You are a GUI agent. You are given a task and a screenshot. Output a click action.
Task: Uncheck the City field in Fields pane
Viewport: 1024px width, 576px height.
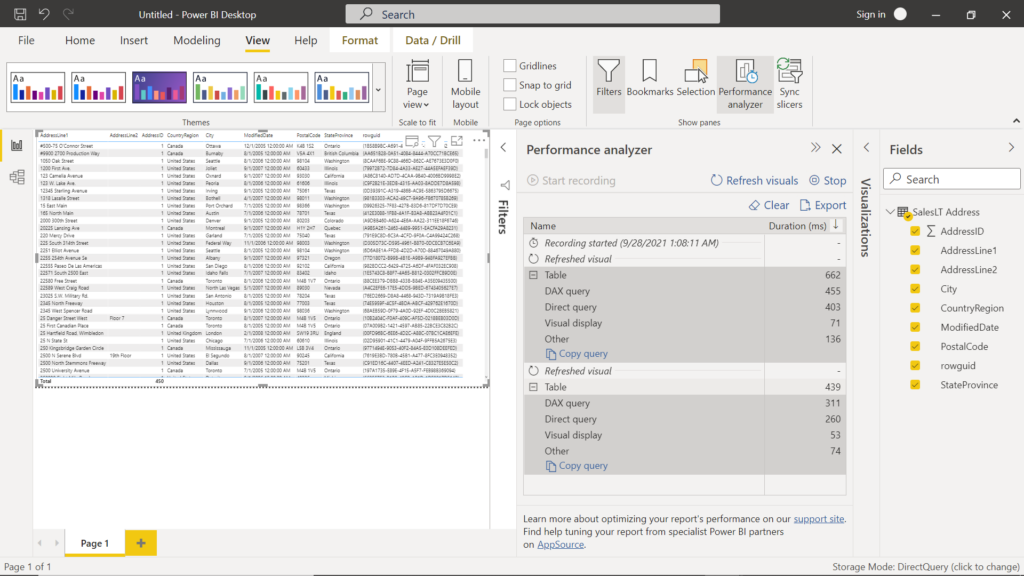[913, 289]
